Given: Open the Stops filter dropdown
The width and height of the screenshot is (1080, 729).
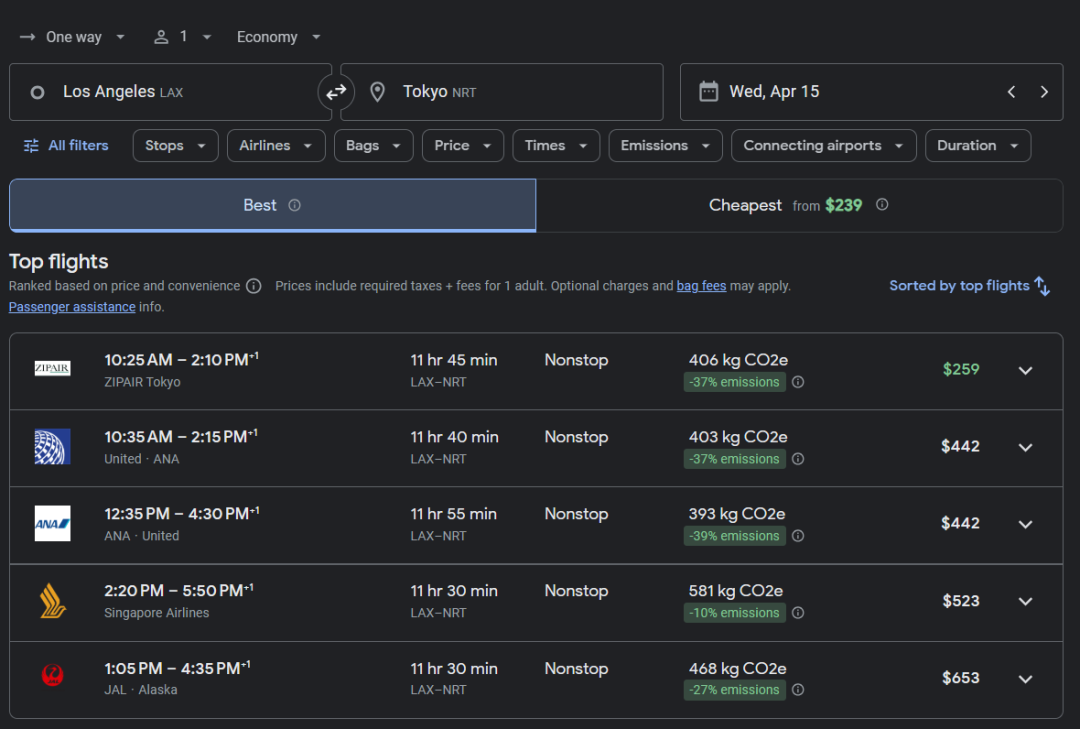Looking at the screenshot, I should point(175,146).
